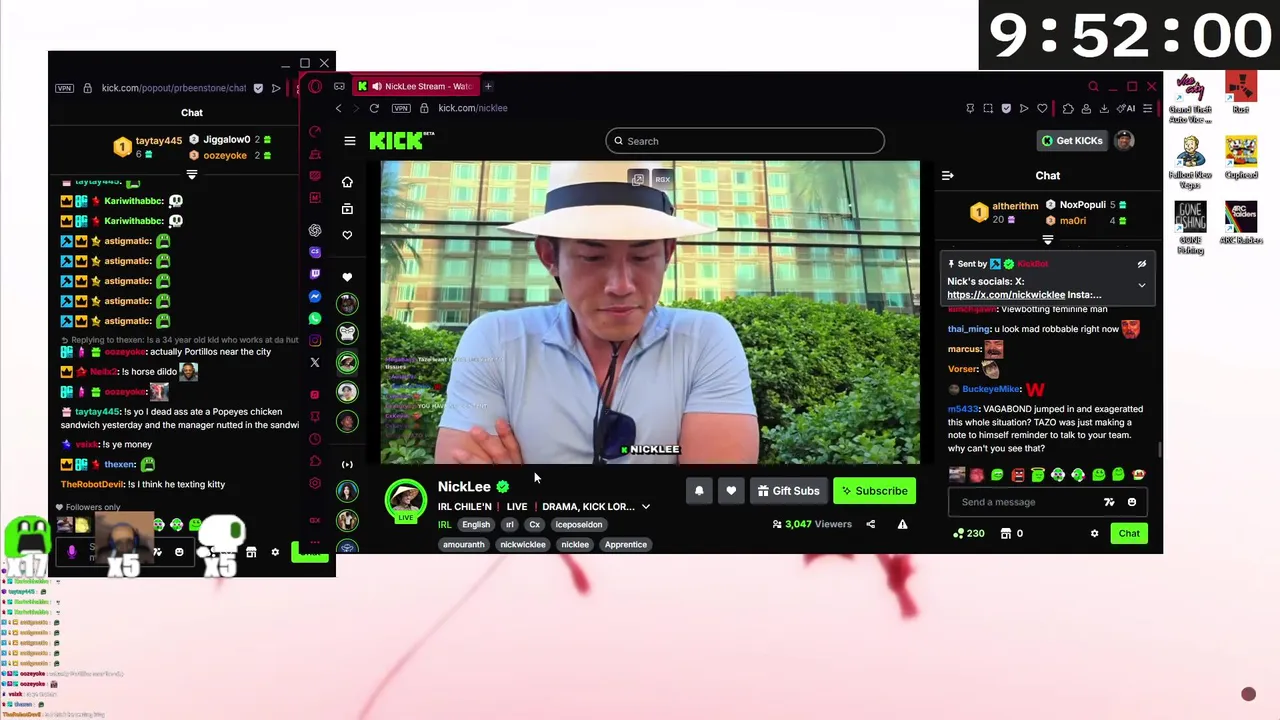
Task: Open X in Opera sidebar
Action: tap(315, 363)
